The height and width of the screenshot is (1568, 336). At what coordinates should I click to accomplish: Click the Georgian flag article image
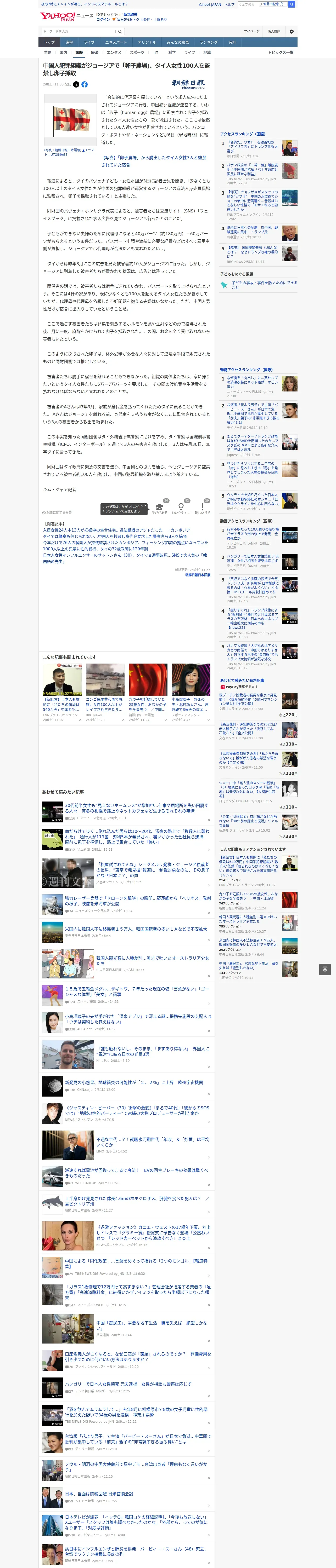[x=70, y=120]
